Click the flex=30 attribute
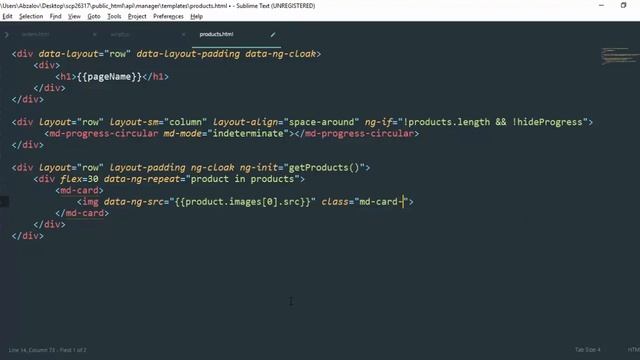The height and width of the screenshot is (360, 640). (x=79, y=179)
